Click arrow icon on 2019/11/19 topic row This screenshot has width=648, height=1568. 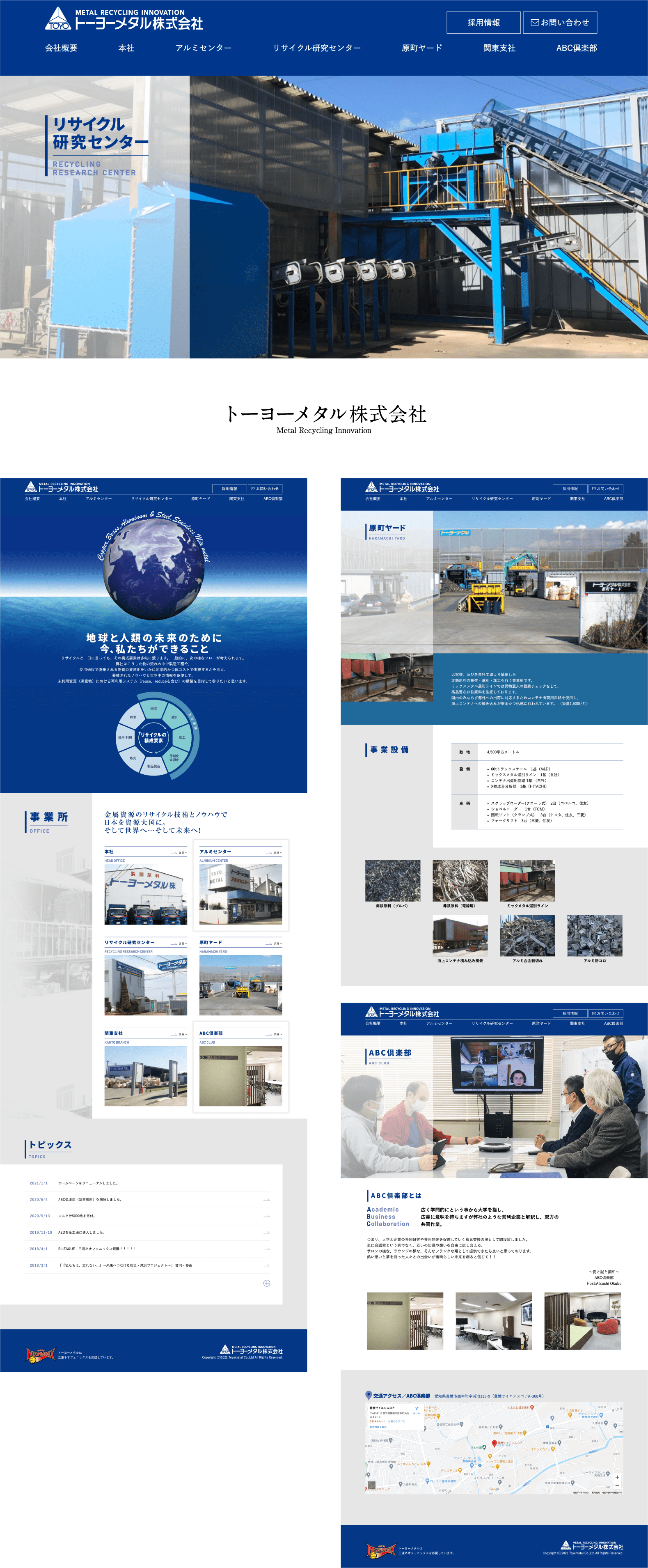266,1233
